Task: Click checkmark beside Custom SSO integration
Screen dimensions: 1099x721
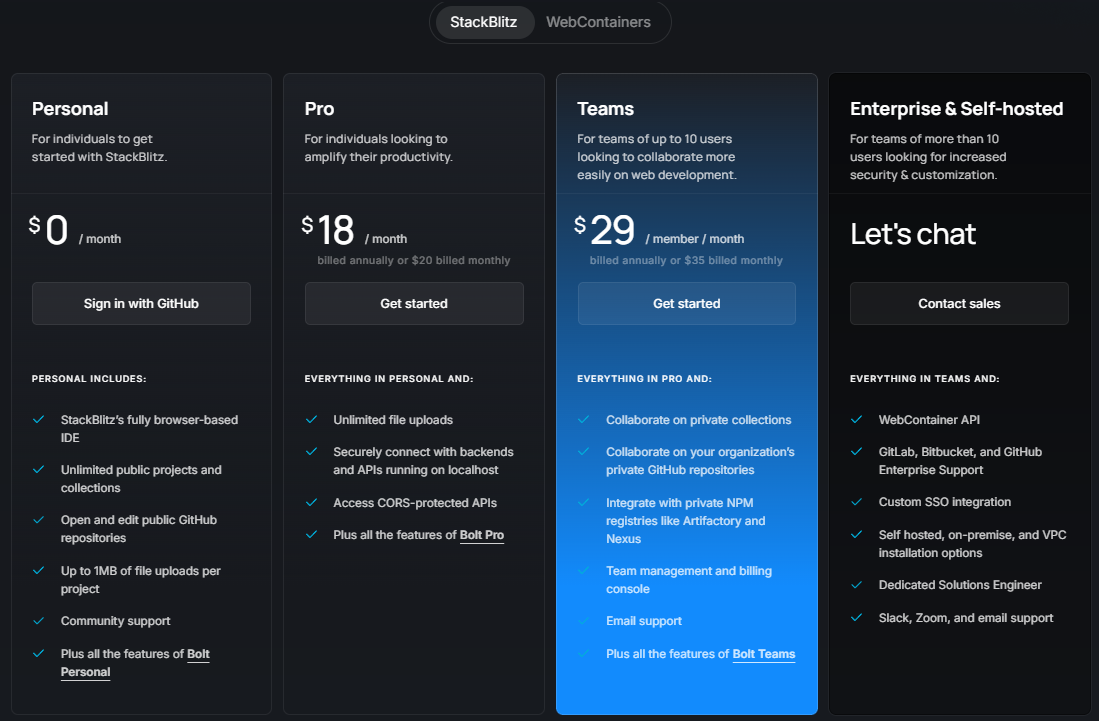Action: [856, 502]
